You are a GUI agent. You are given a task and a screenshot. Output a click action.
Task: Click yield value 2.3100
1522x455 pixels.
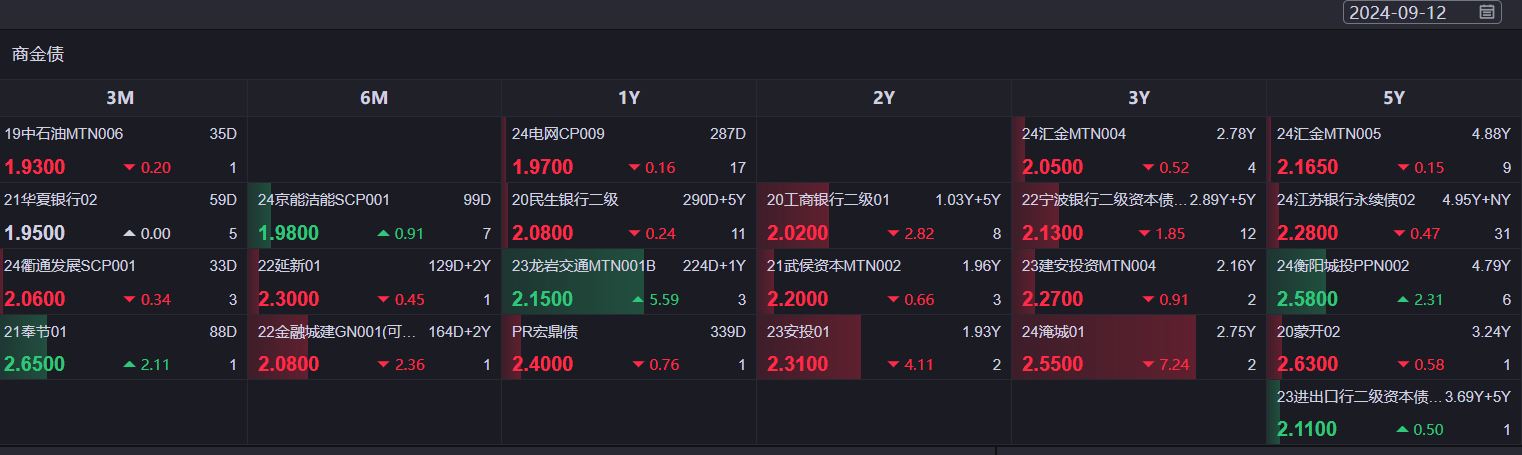point(797,364)
